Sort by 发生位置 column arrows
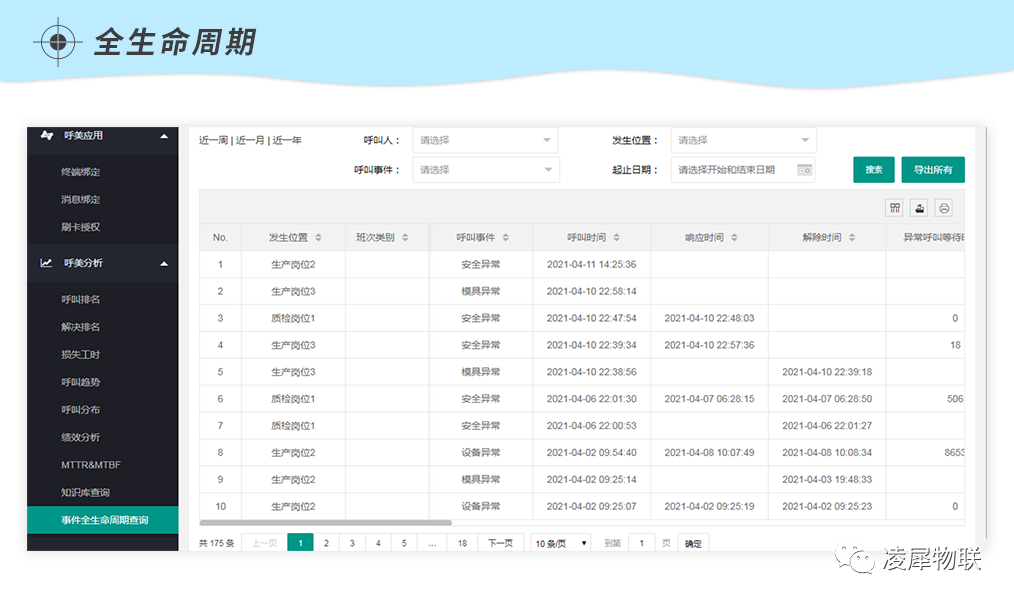The width and height of the screenshot is (1014, 603). point(319,238)
